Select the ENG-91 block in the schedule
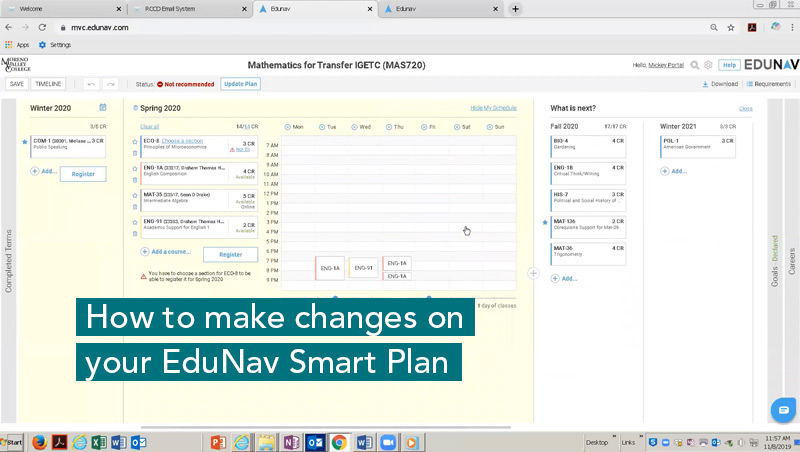800x452 pixels. (363, 268)
